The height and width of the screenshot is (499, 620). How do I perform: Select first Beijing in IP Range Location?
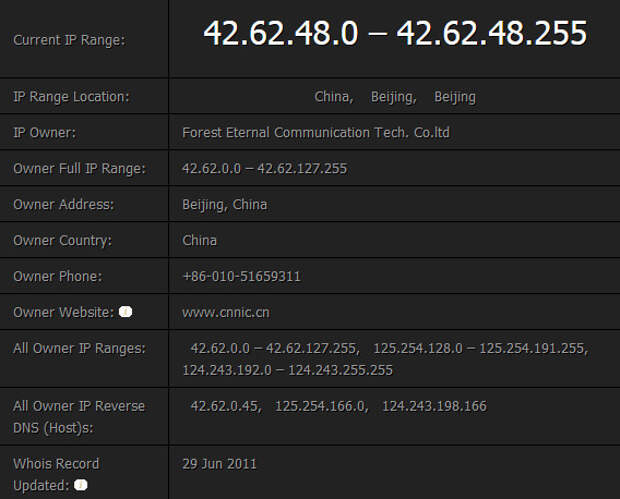point(394,97)
